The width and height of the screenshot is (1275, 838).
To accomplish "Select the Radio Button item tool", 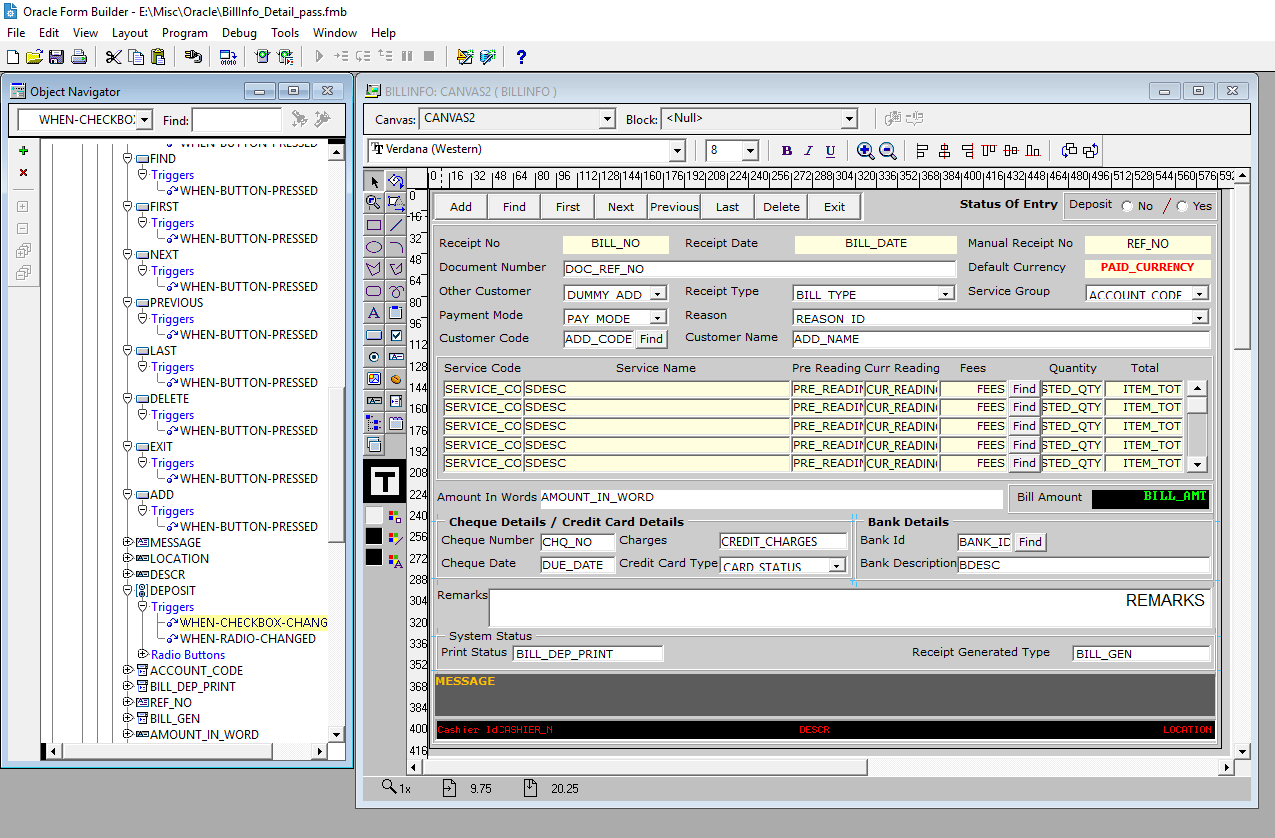I will tap(373, 355).
